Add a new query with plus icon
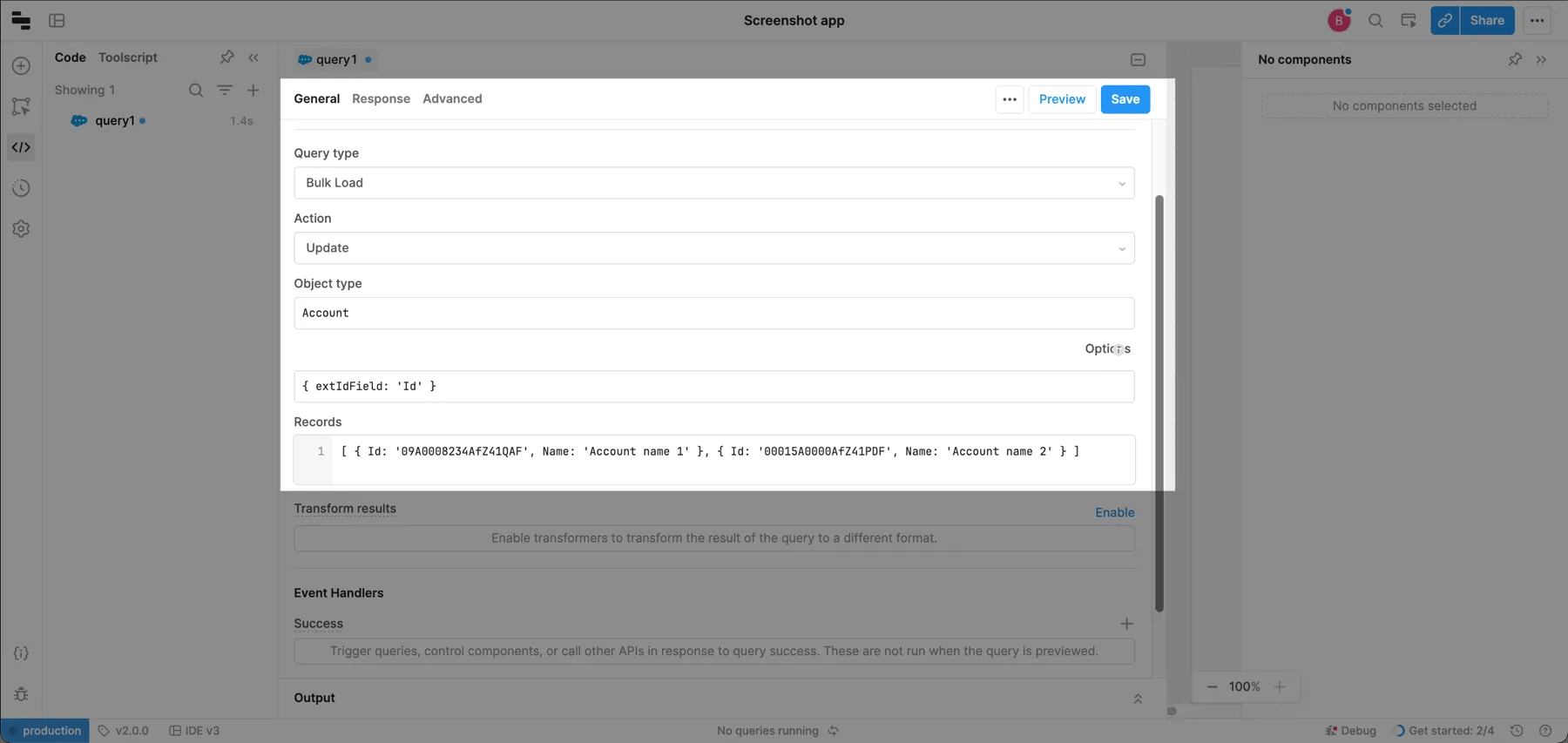Image resolution: width=1568 pixels, height=743 pixels. [253, 90]
